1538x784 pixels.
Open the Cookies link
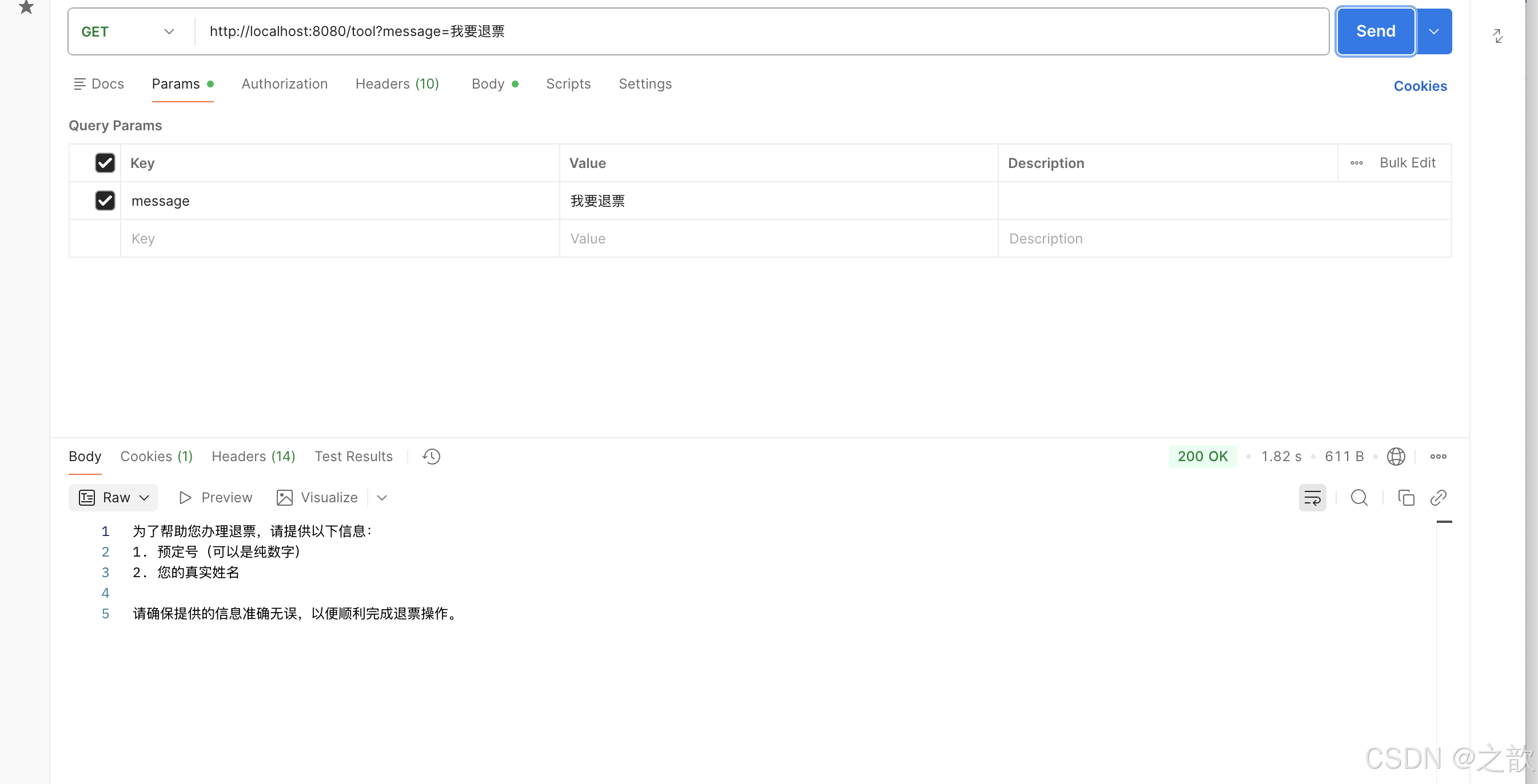click(x=1420, y=86)
